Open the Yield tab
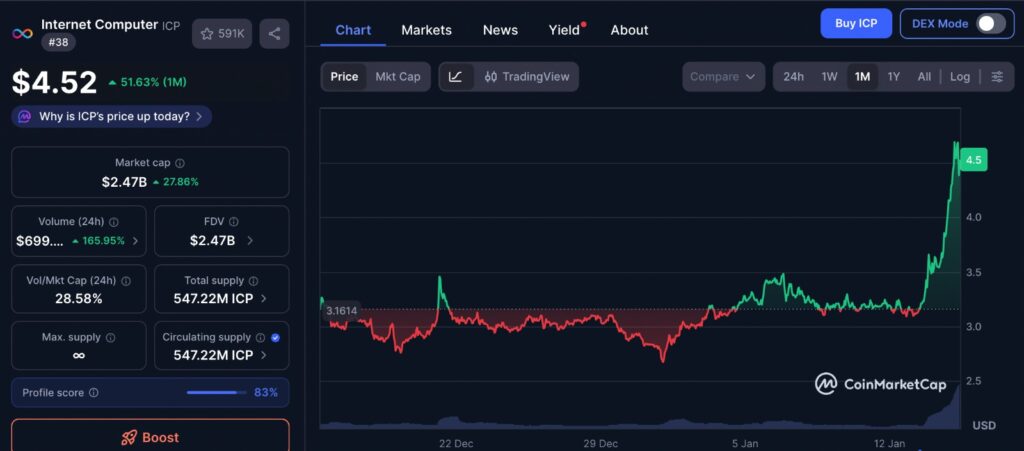 tap(565, 30)
